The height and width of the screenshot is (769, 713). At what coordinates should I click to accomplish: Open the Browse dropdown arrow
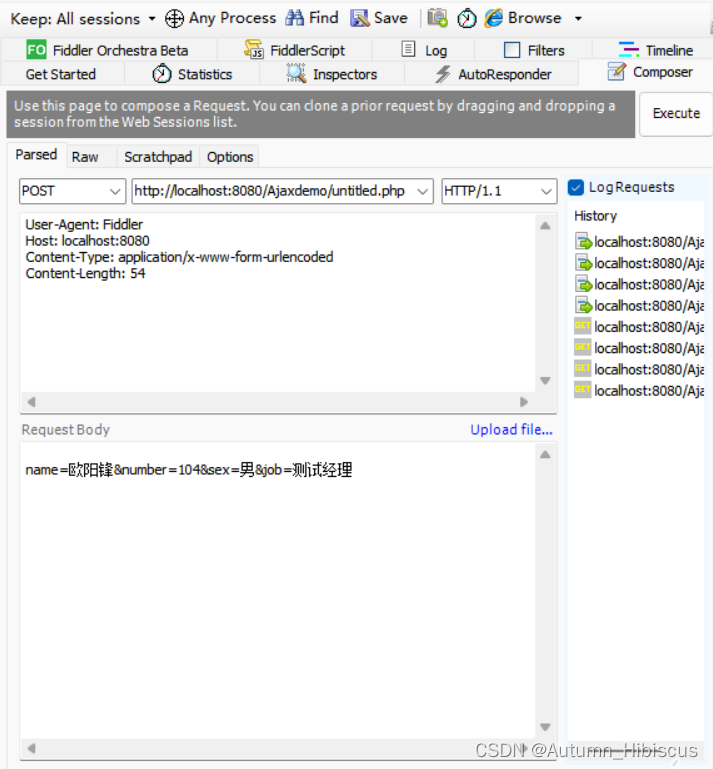(579, 19)
